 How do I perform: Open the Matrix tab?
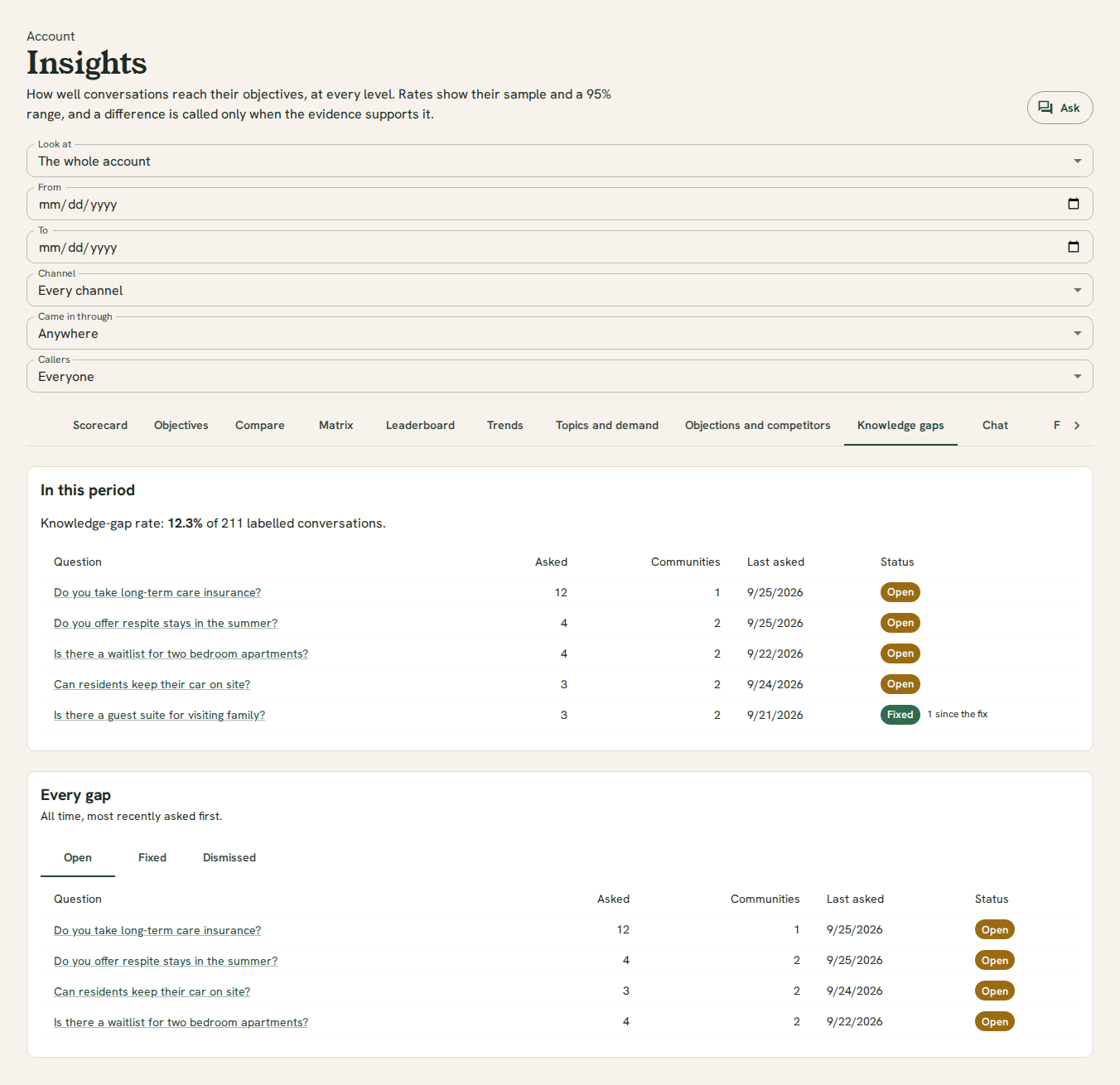(336, 425)
